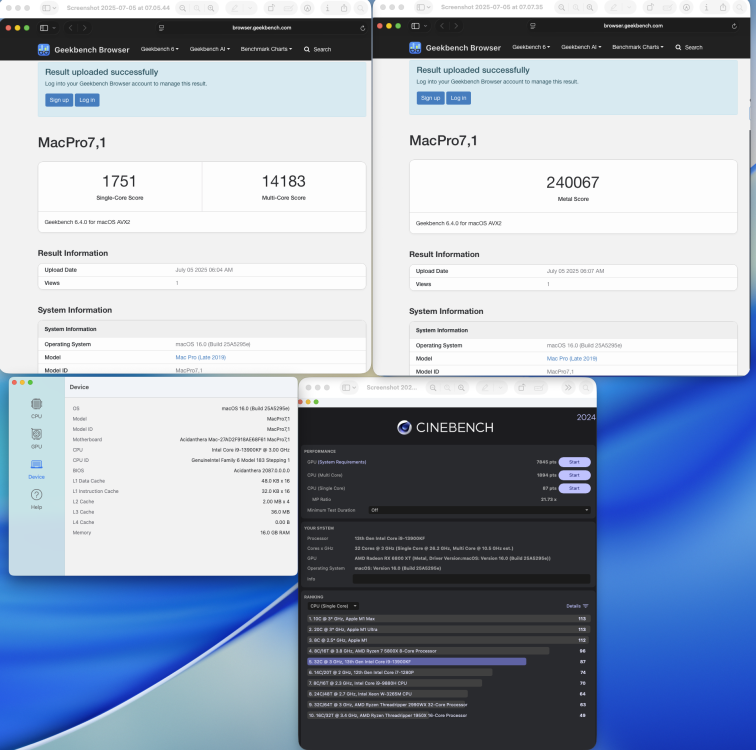The height and width of the screenshot is (750, 756).
Task: Open the Minimum Test Duration dropdown
Action: [480, 510]
